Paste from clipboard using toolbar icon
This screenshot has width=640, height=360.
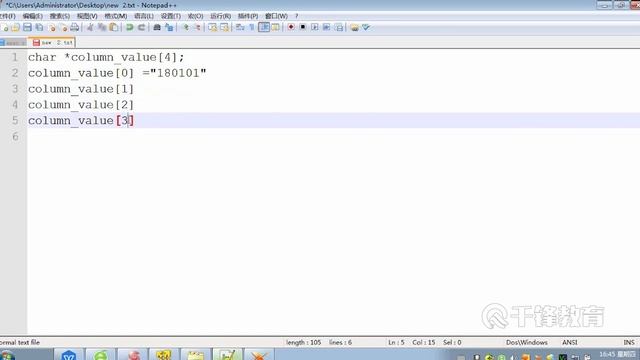tap(114, 27)
